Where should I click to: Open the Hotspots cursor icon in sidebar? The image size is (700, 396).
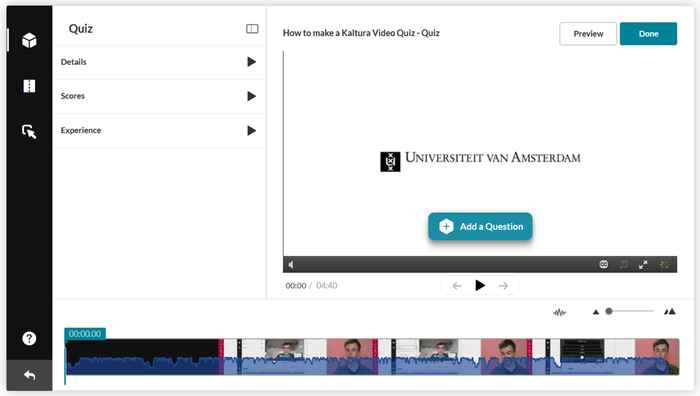click(x=29, y=131)
